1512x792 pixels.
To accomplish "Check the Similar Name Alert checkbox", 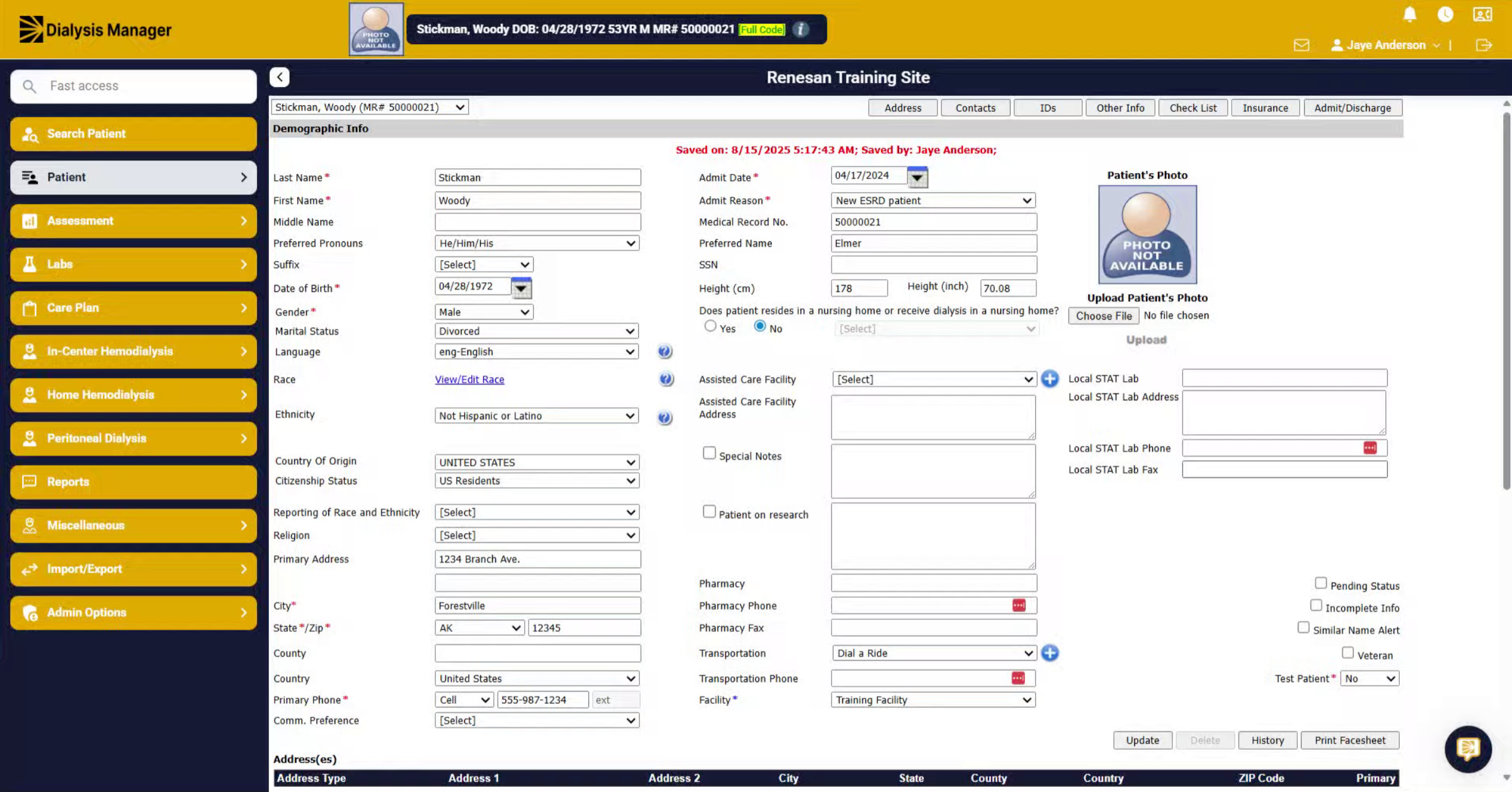I will coord(1303,628).
